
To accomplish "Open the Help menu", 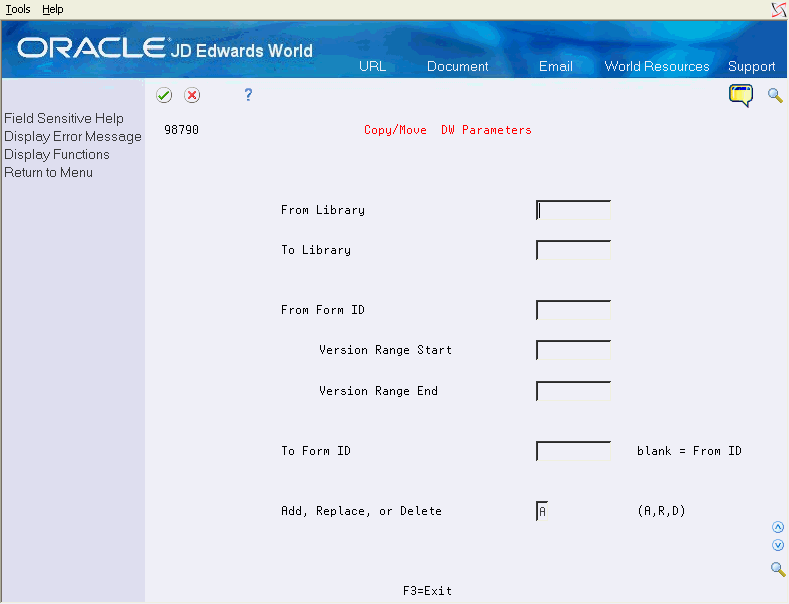I will click(53, 9).
